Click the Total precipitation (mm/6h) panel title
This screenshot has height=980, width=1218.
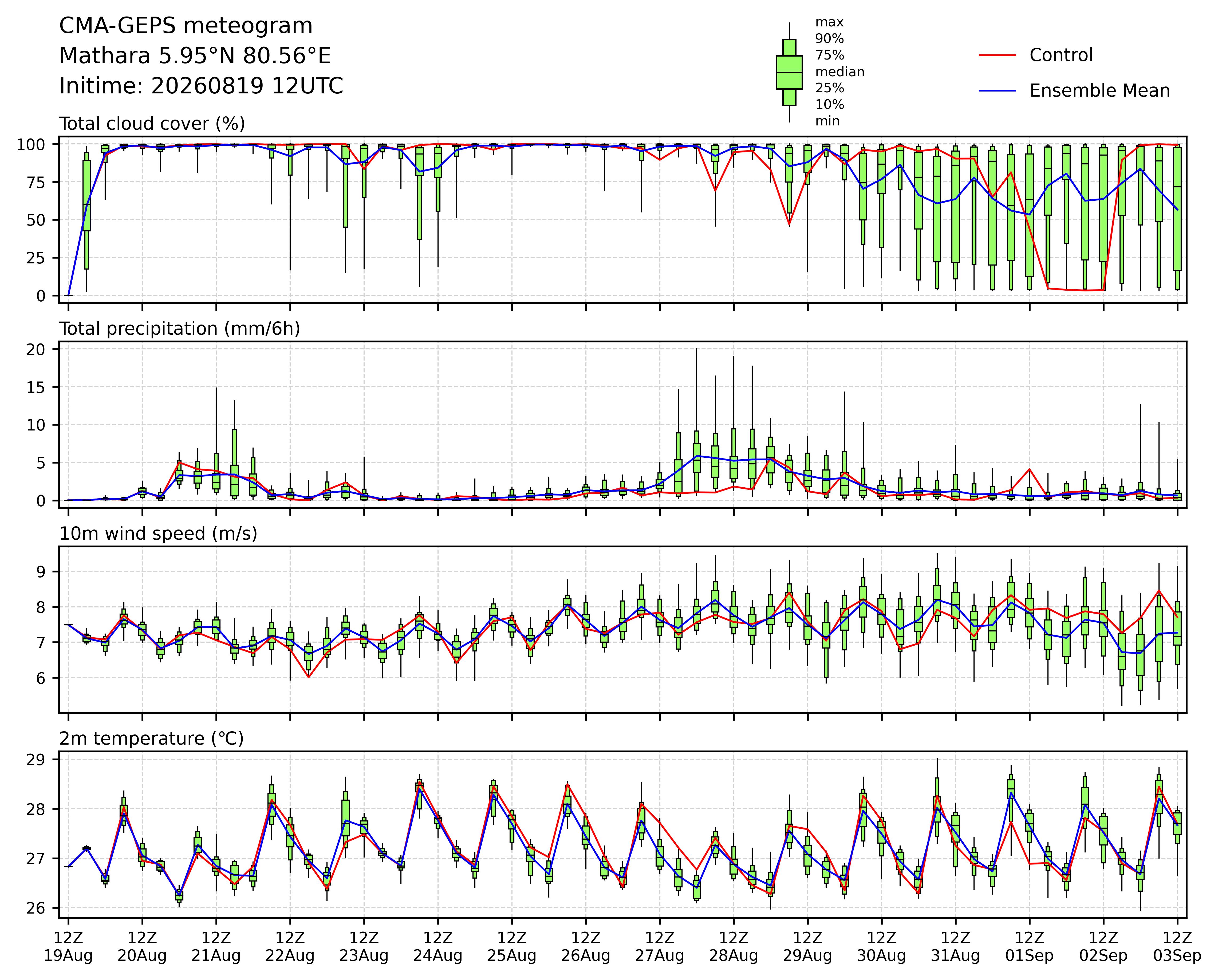(180, 329)
